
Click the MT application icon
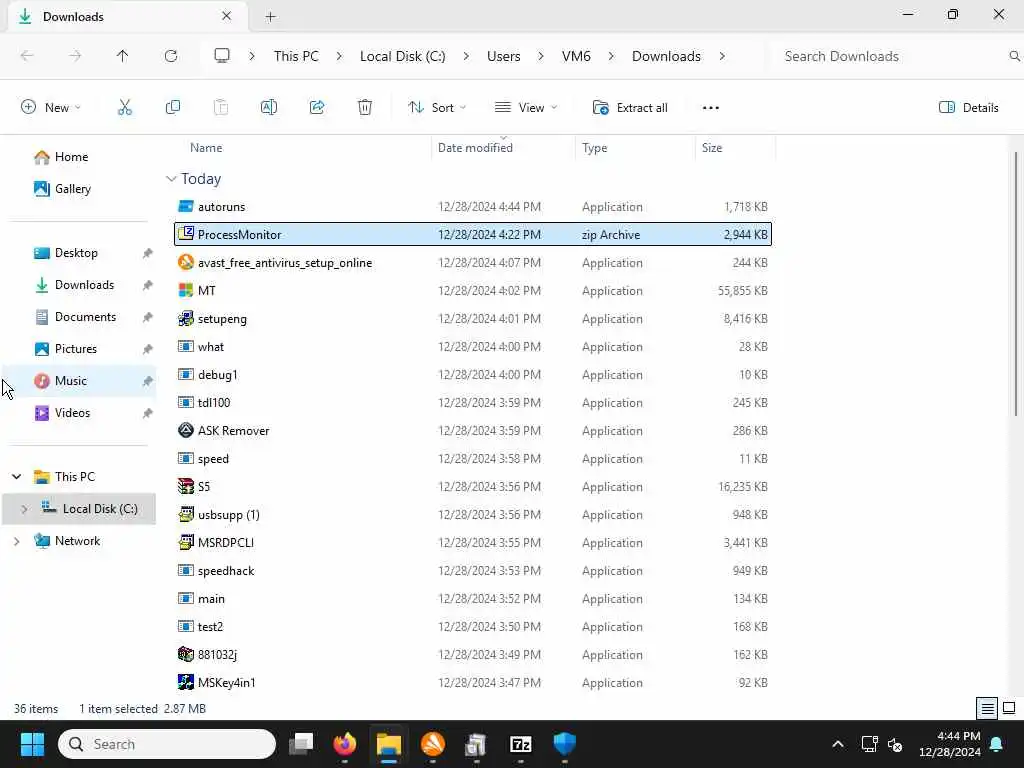click(186, 291)
